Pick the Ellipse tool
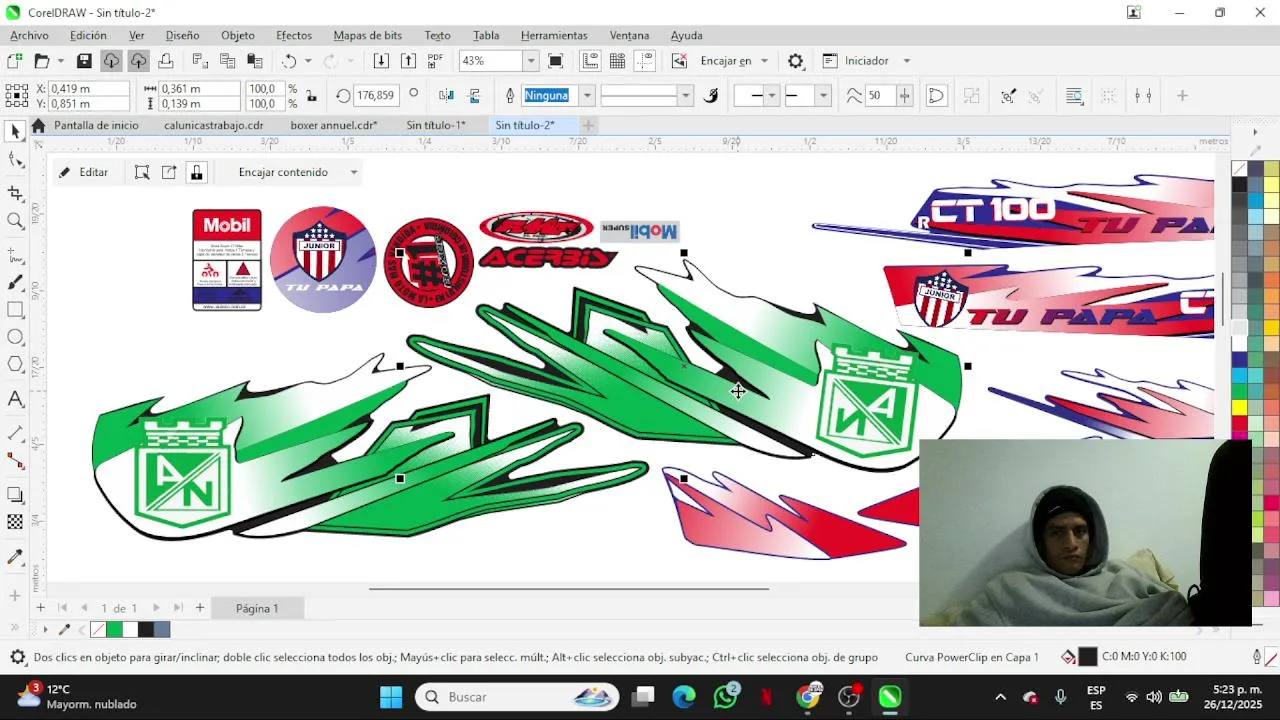1280x720 pixels. point(15,337)
